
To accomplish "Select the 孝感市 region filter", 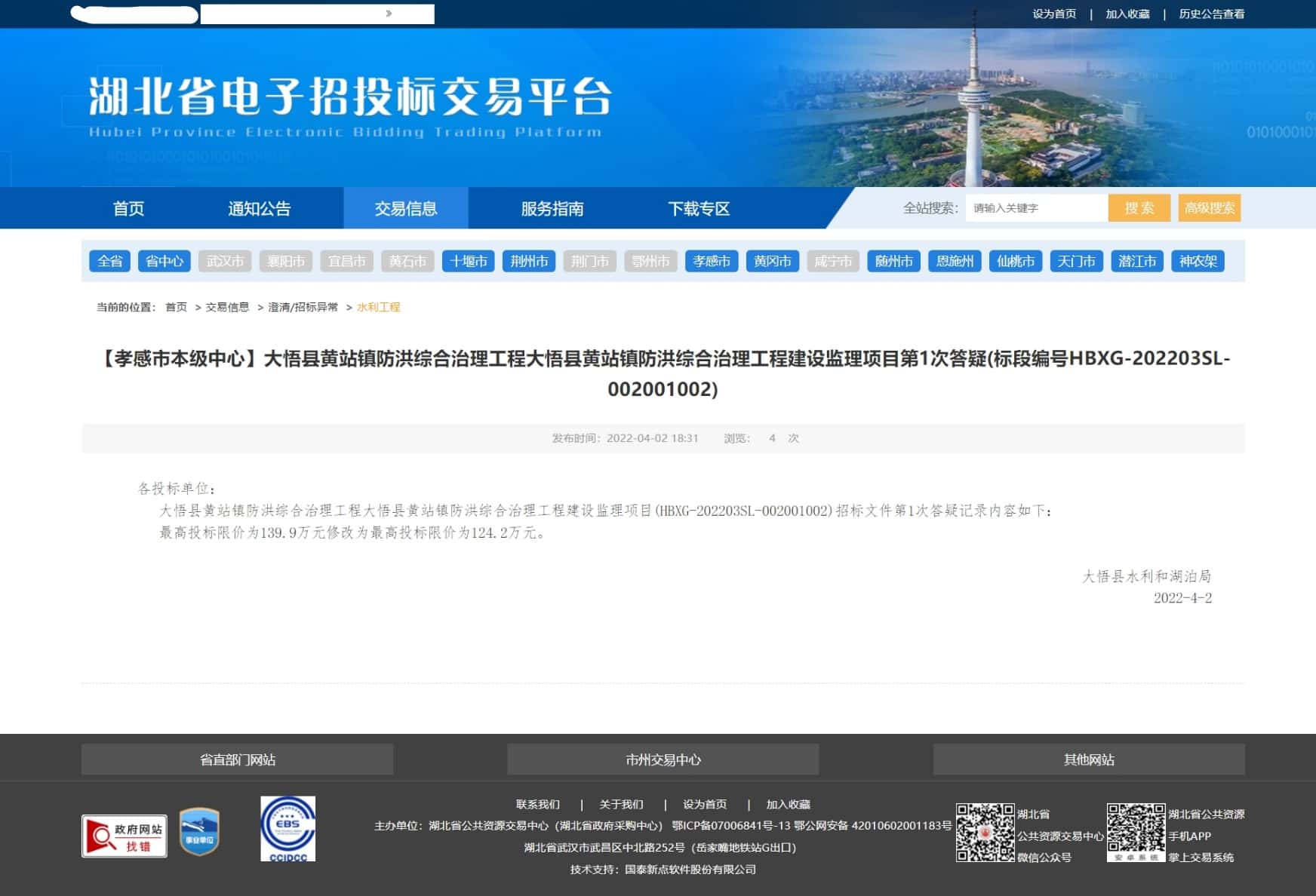I will coord(711,262).
